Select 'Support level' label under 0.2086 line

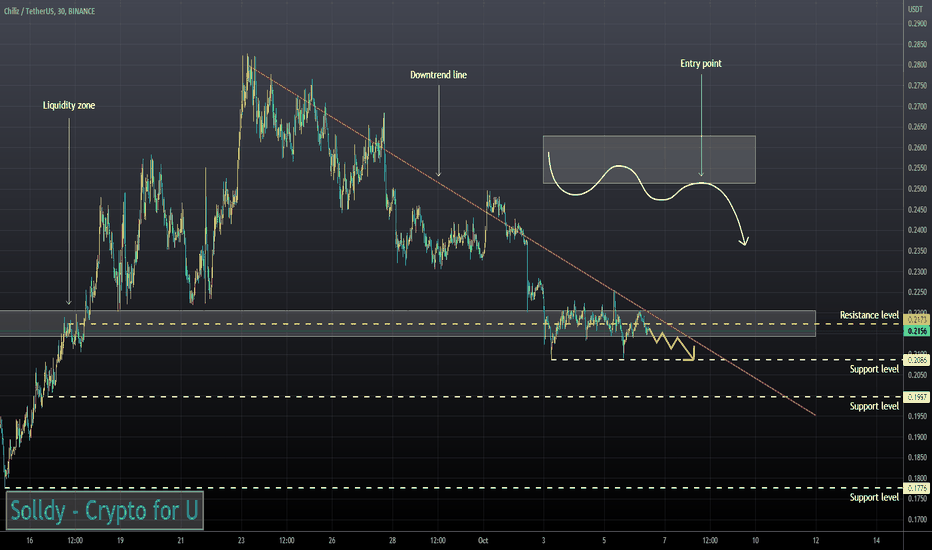pos(874,369)
